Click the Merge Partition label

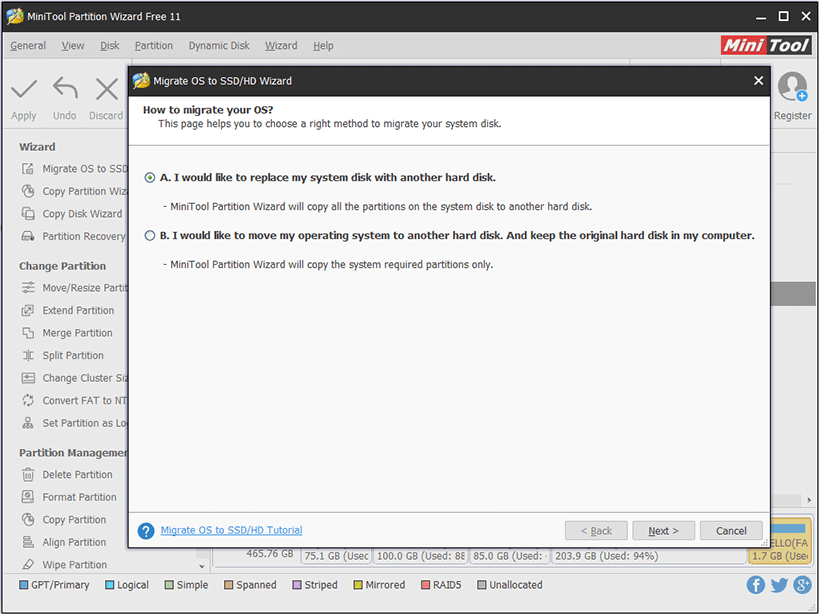coord(77,333)
